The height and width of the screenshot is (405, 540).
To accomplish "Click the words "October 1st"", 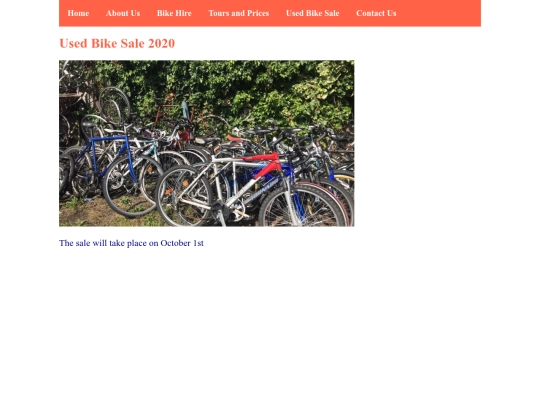I will point(182,243).
